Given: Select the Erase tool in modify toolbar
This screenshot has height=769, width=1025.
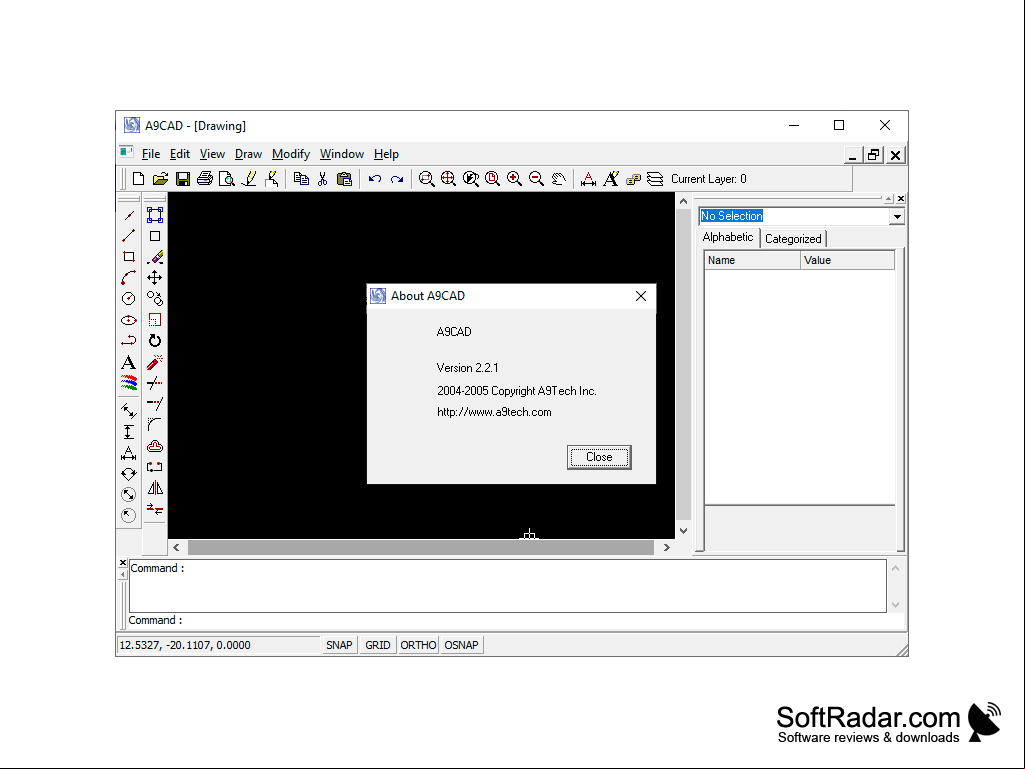Looking at the screenshot, I should point(155,257).
